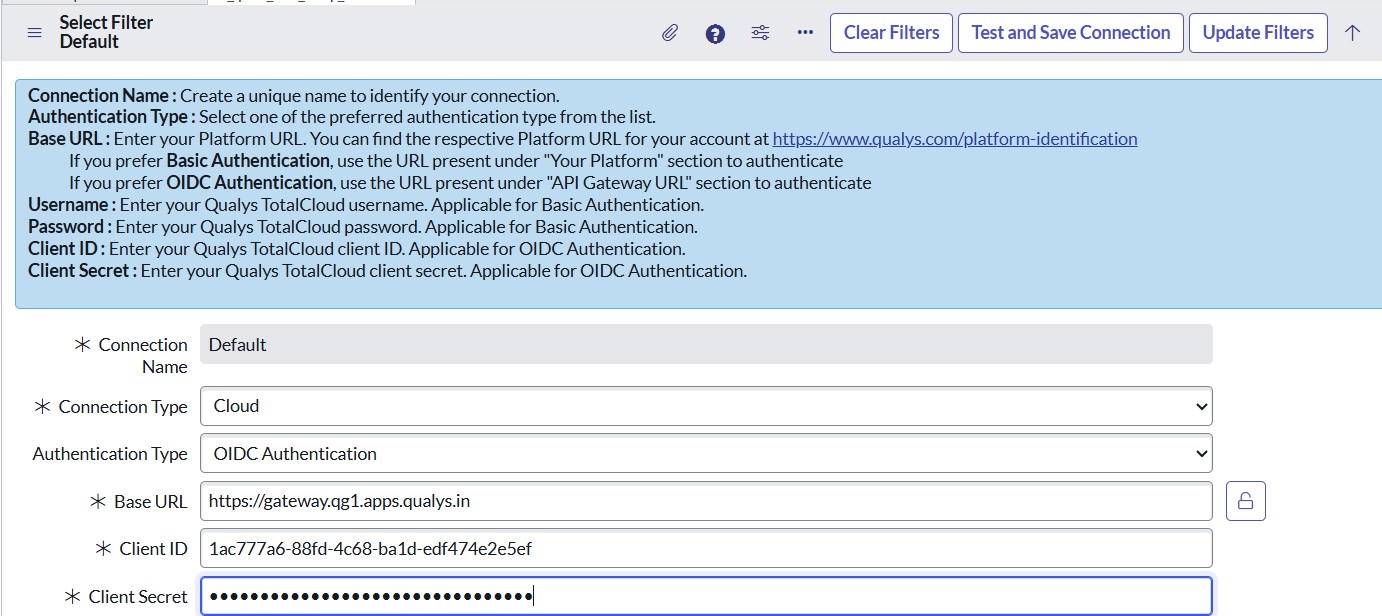Click the Connection Type field label
The width and height of the screenshot is (1382, 616).
tap(123, 407)
